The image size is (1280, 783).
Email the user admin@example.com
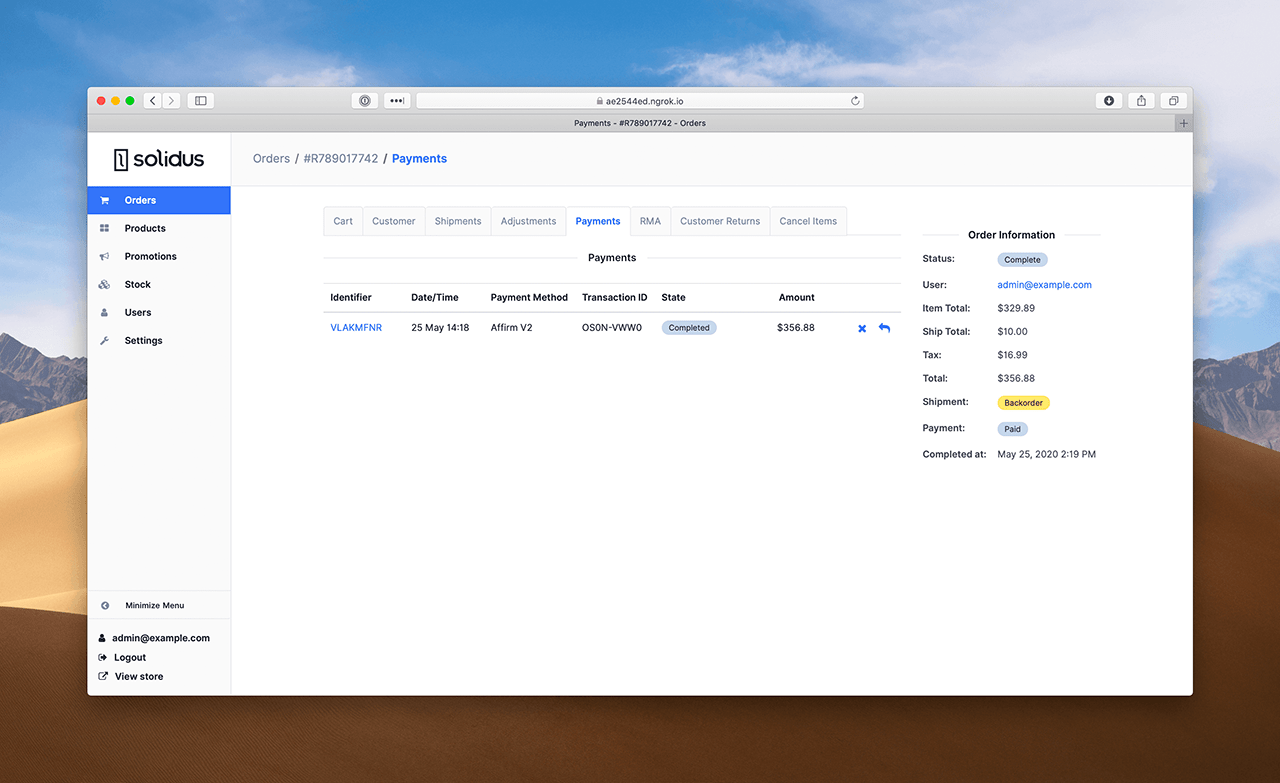tap(1044, 284)
